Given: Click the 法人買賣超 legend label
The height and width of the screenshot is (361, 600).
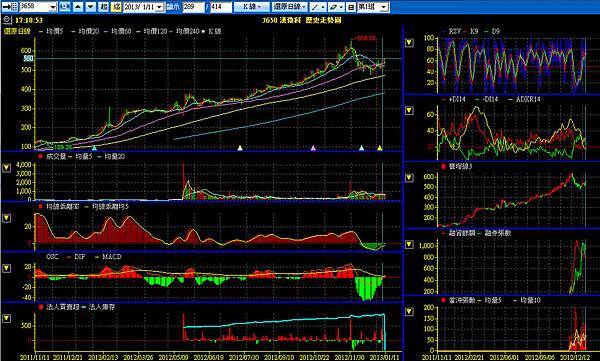Looking at the screenshot, I should 63,307.
